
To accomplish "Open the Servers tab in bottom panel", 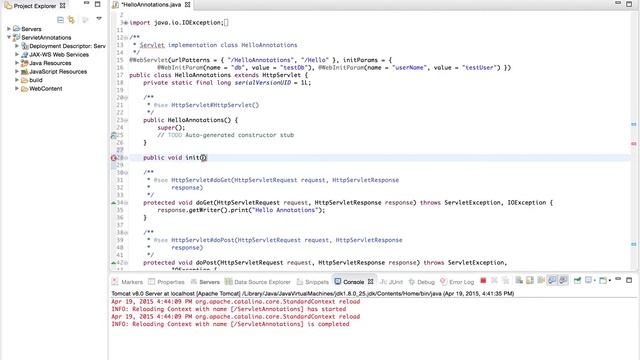I will click(x=205, y=282).
